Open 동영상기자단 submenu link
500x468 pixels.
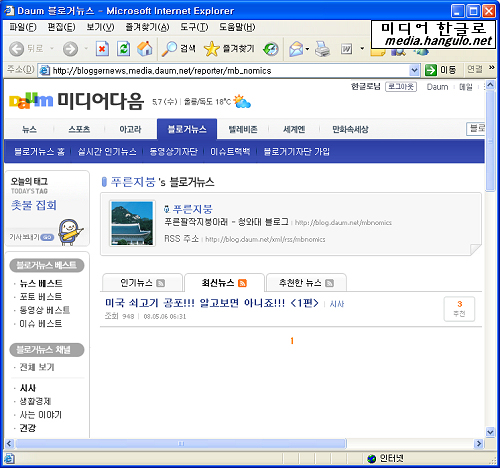click(173, 152)
